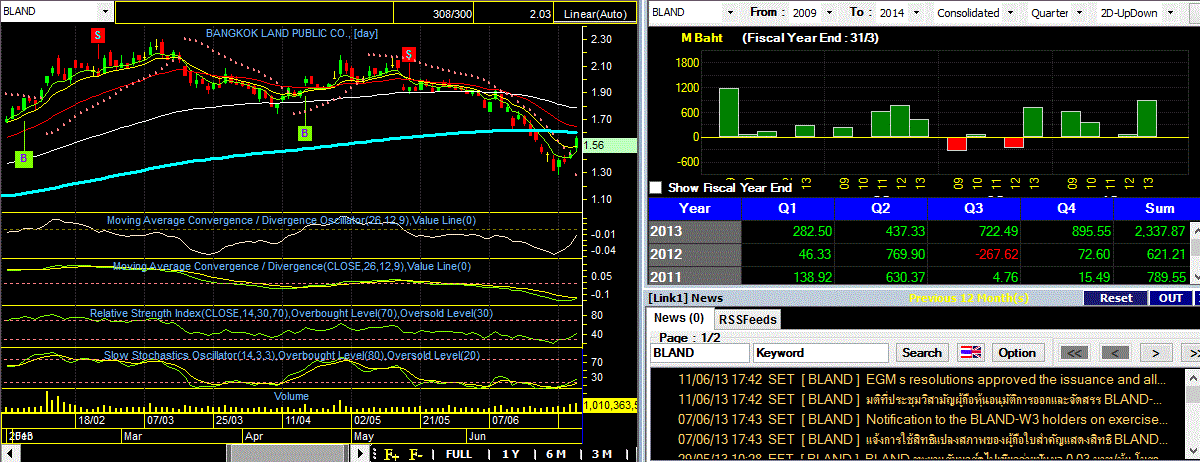The width and height of the screenshot is (1200, 462).
Task: Click the Linear(Auto) scale button
Action: [597, 13]
